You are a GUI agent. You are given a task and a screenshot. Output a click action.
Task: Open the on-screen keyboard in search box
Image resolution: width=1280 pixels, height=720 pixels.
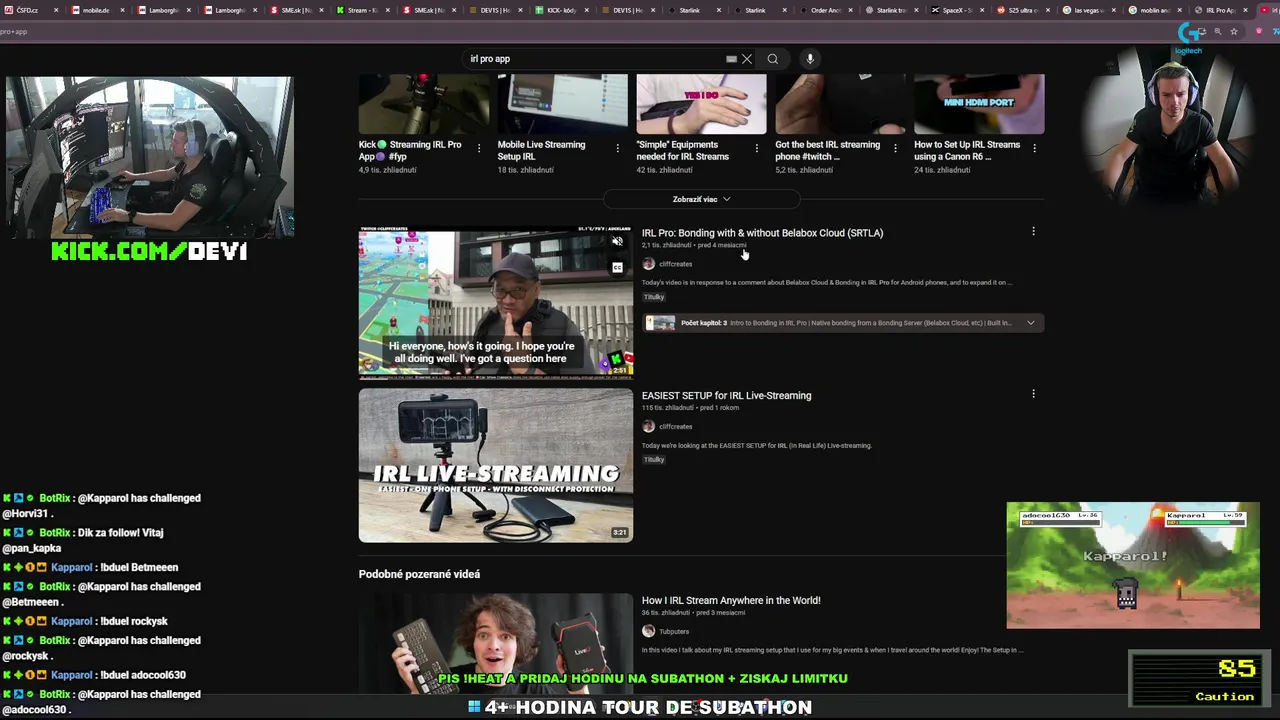tap(731, 59)
